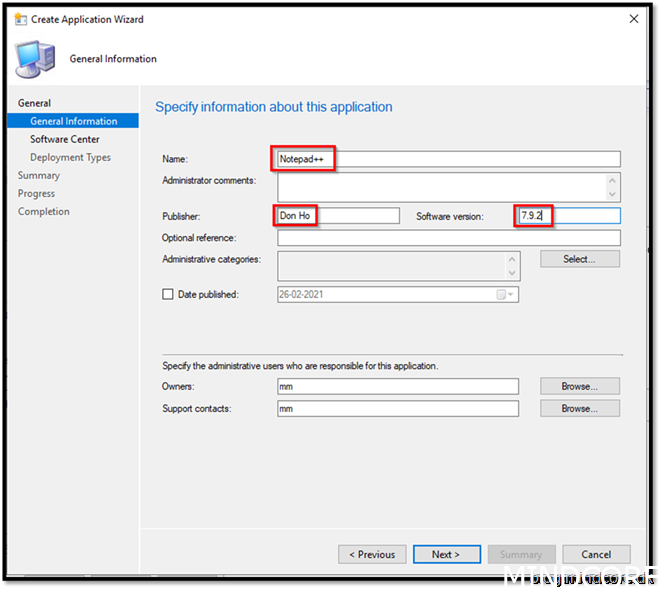Click the Optional reference text box

(x=448, y=238)
